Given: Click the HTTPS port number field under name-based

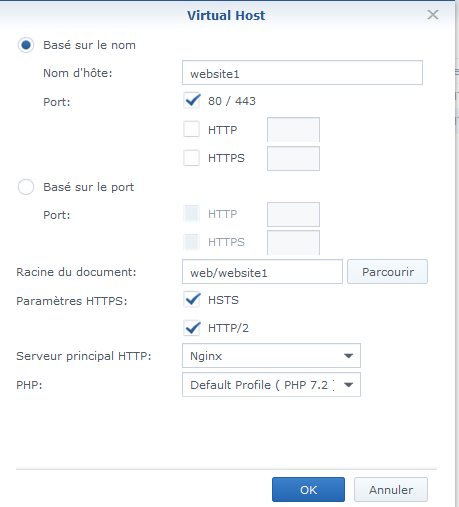Looking at the screenshot, I should [x=293, y=158].
